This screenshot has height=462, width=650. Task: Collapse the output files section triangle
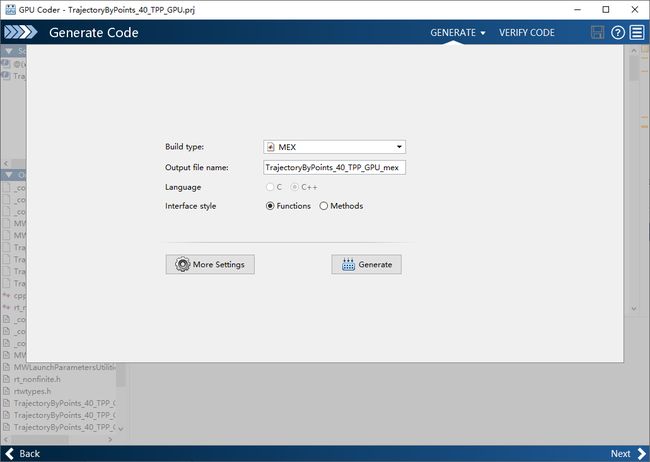coord(8,175)
